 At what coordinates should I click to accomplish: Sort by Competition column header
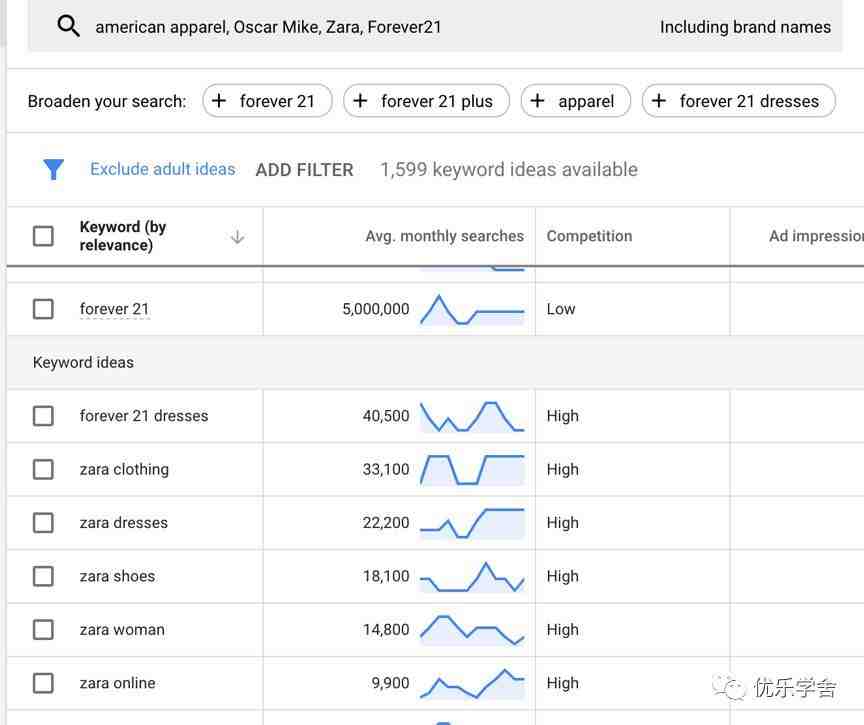tap(589, 236)
